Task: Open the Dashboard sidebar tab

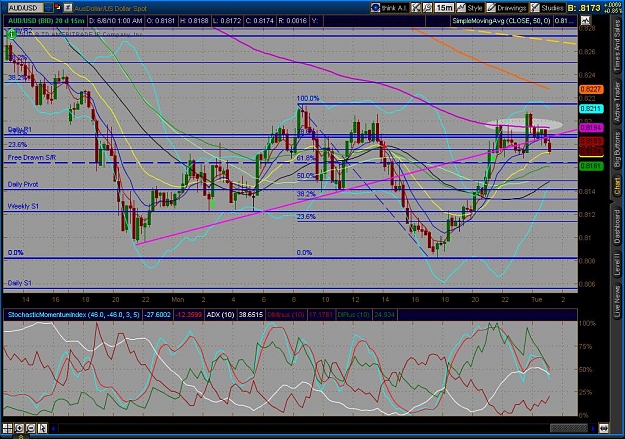Action: 617,226
